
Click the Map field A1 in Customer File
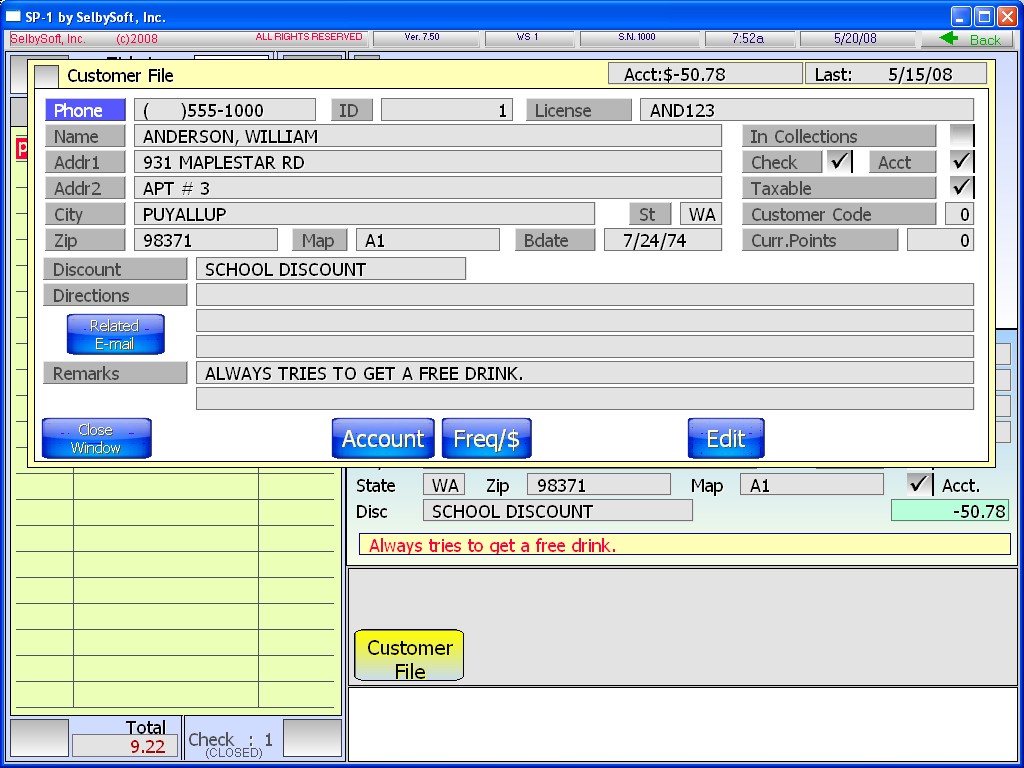[x=428, y=240]
